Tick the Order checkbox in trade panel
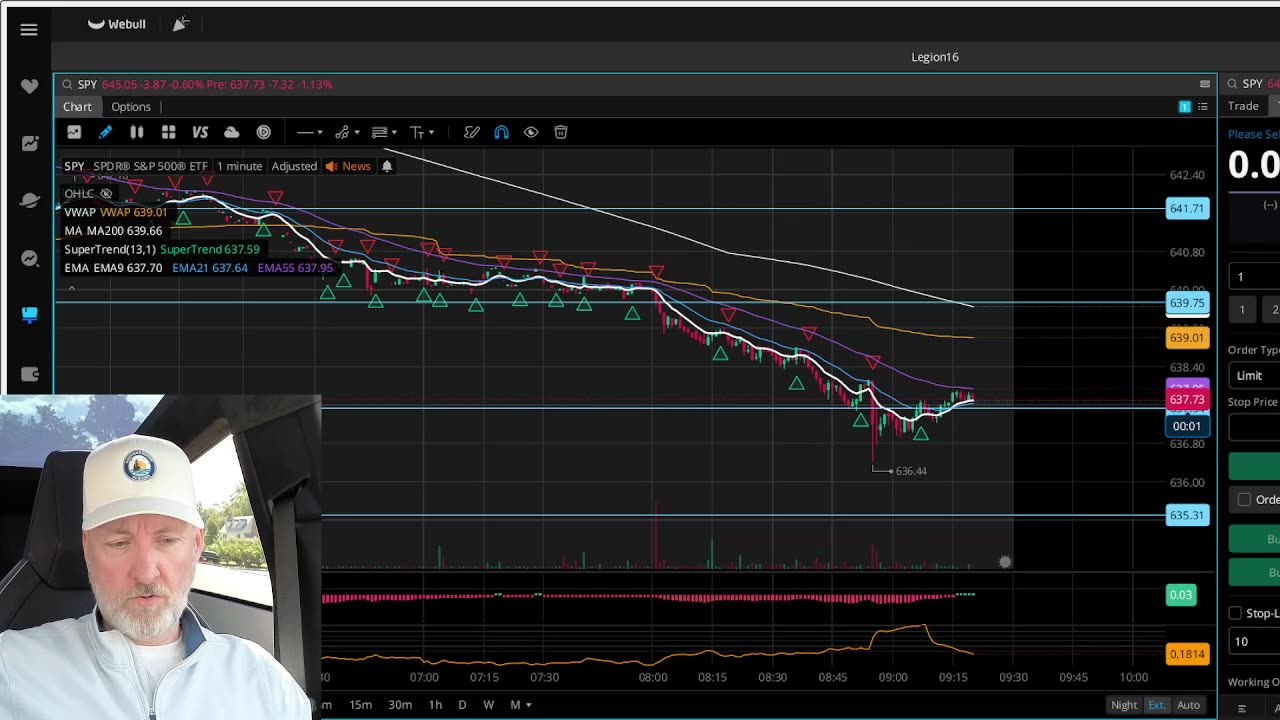 [x=1244, y=499]
